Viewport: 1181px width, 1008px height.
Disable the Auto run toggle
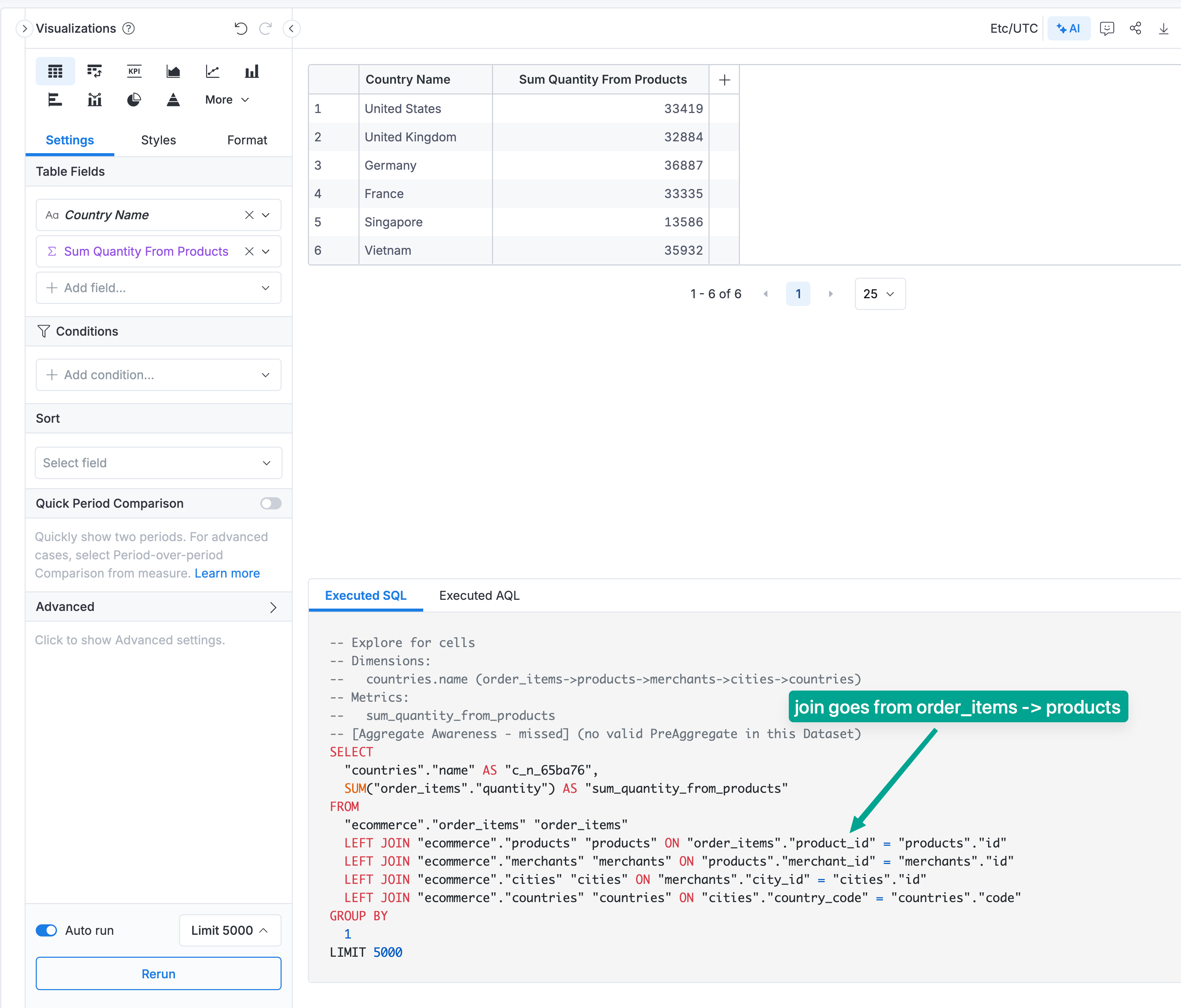click(x=47, y=930)
